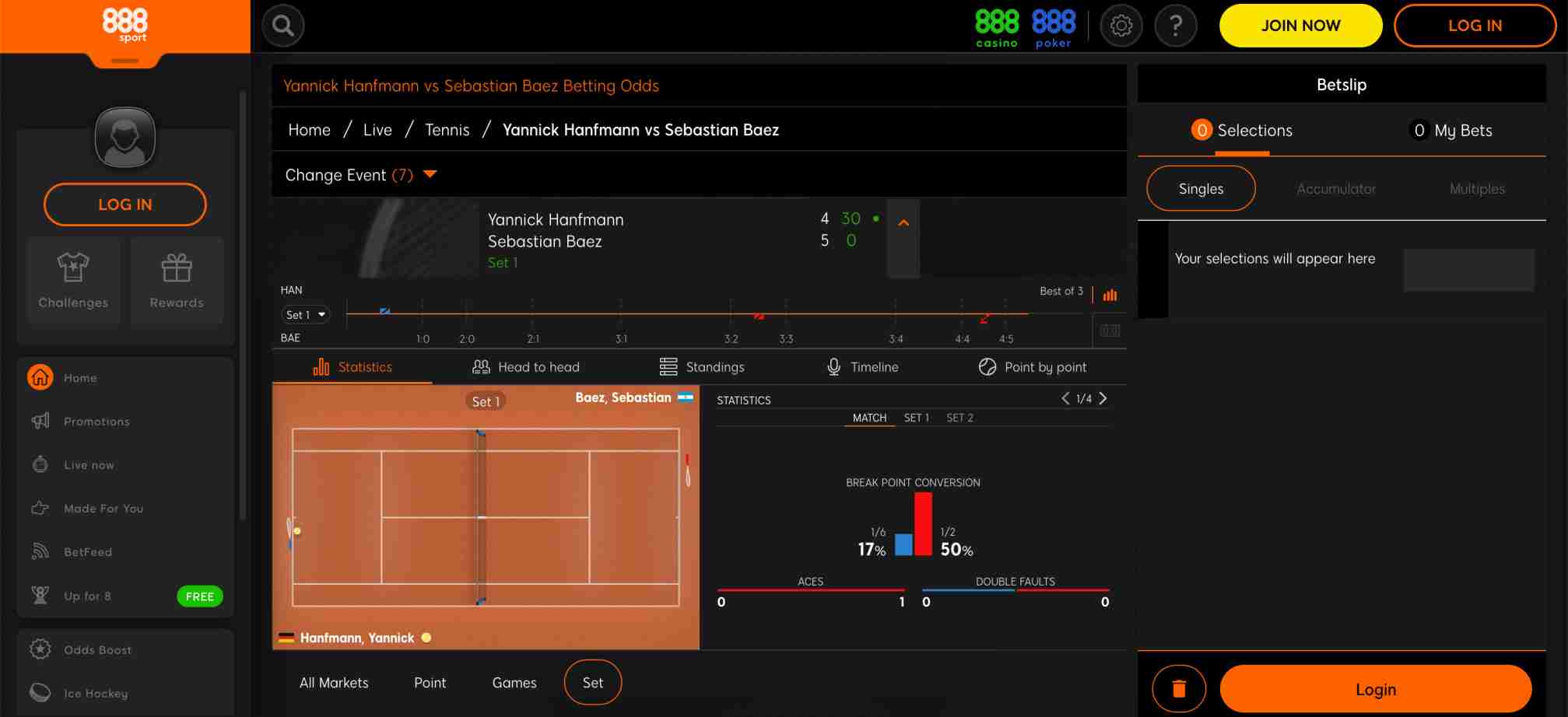Screen dimensions: 1568x717
Task: Select SET 1 statistics tab
Action: [916, 418]
